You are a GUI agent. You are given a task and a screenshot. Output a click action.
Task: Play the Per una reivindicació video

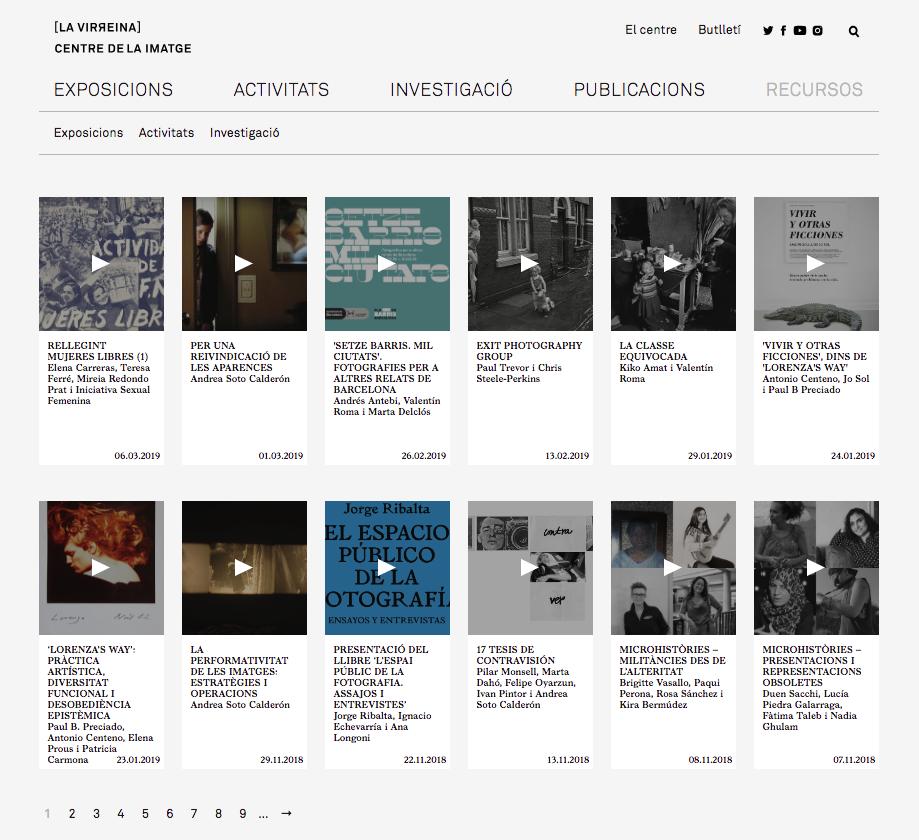(244, 264)
